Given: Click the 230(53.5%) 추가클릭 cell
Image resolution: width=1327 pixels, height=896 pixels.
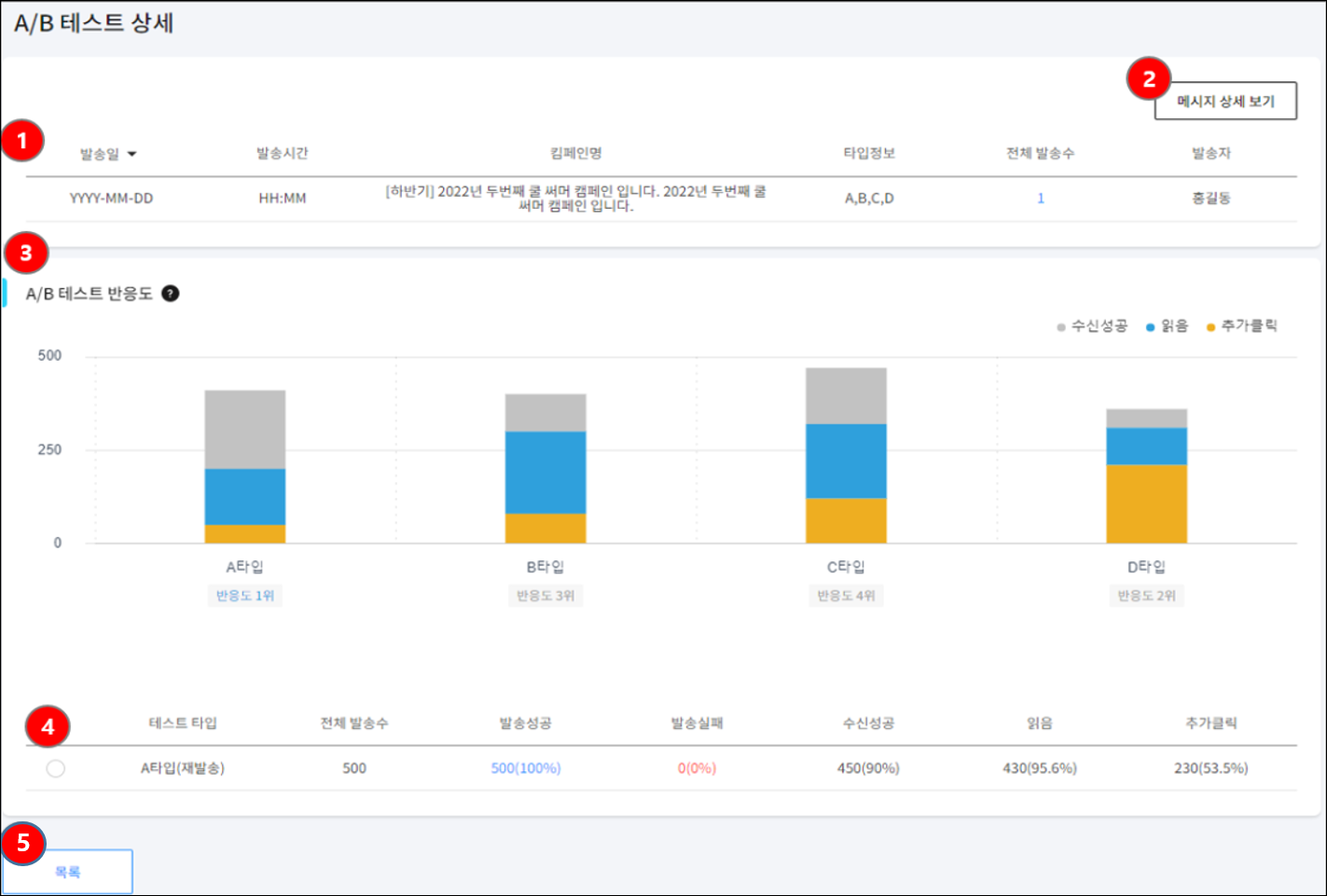Looking at the screenshot, I should click(1210, 768).
